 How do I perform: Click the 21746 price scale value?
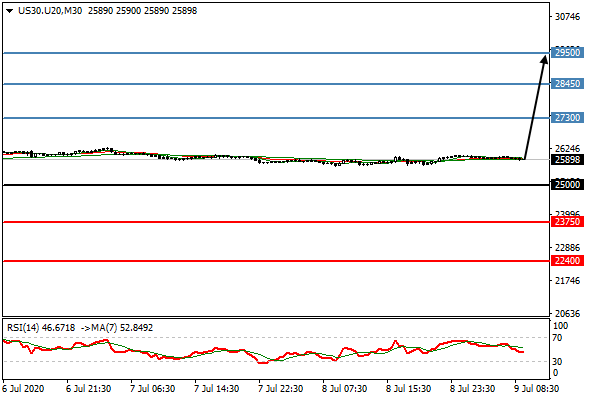pyautogui.click(x=567, y=281)
